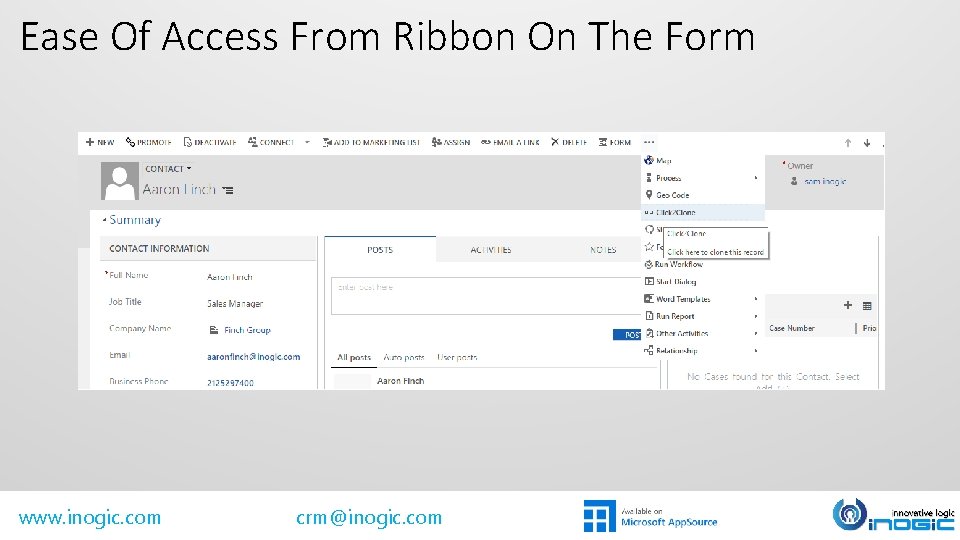The height and width of the screenshot is (540, 960).
Task: Click Aaron Finch post author name
Action: tap(400, 381)
